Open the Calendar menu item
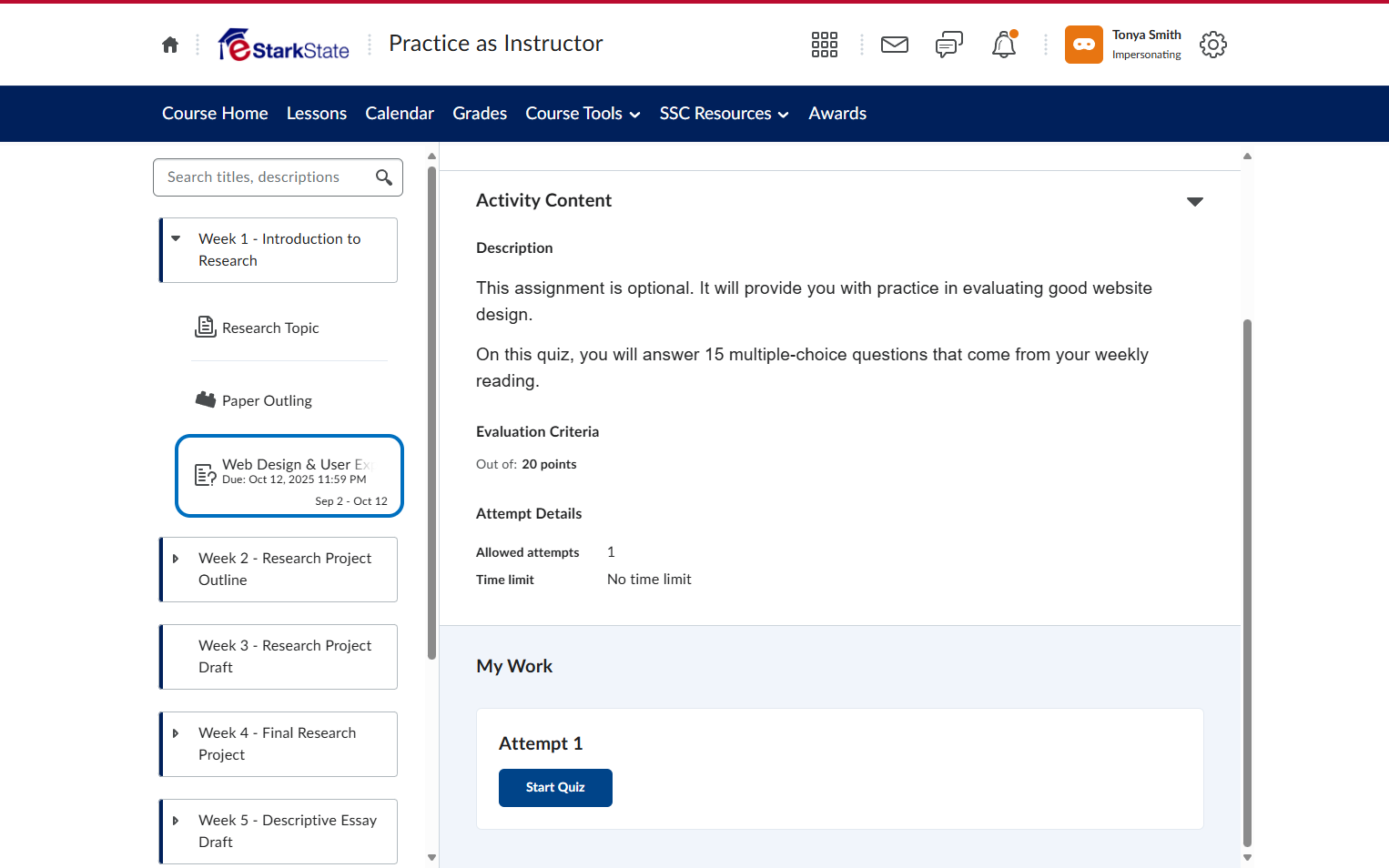This screenshot has width=1389, height=868. [x=400, y=114]
